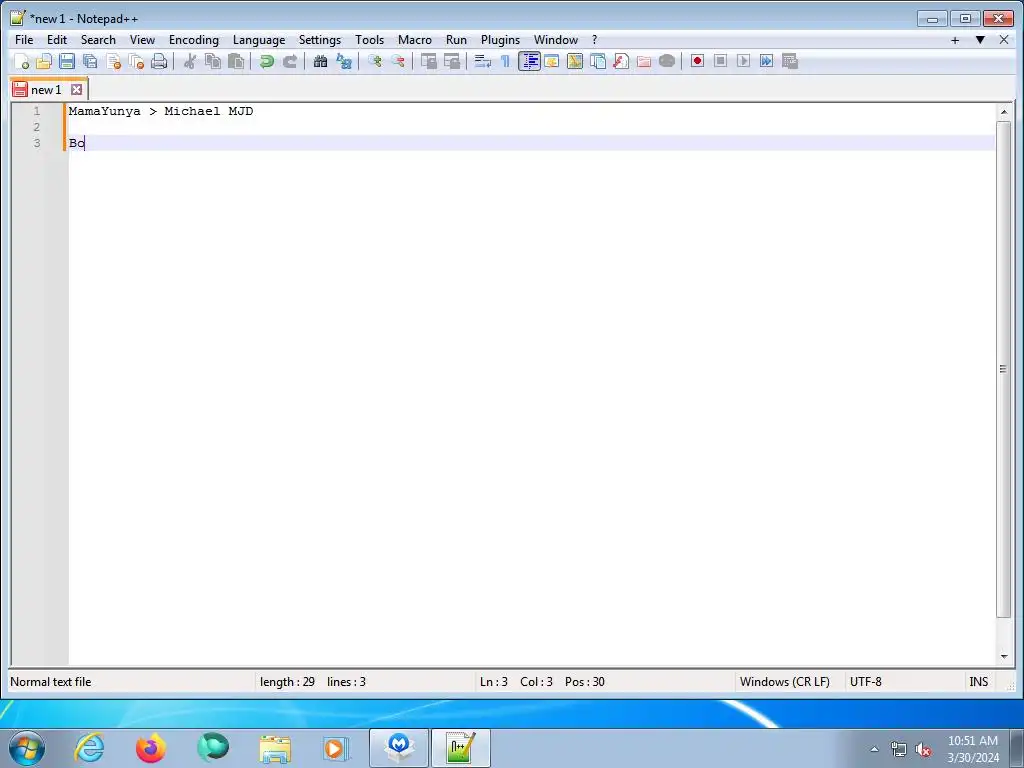Viewport: 1024px width, 768px height.
Task: Click the plus button in menu bar
Action: [x=955, y=40]
